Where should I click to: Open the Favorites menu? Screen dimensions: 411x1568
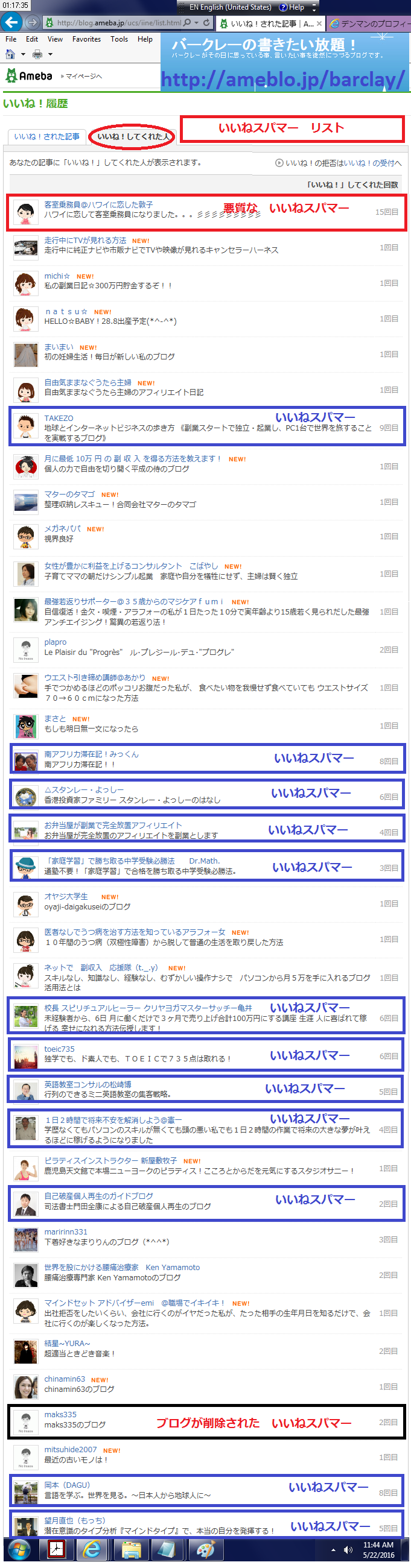(x=86, y=39)
